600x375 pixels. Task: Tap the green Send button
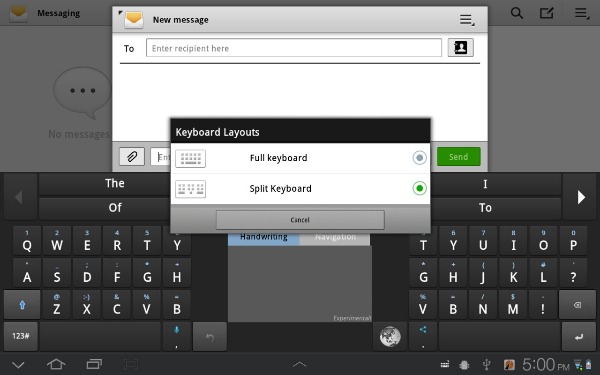click(x=458, y=157)
